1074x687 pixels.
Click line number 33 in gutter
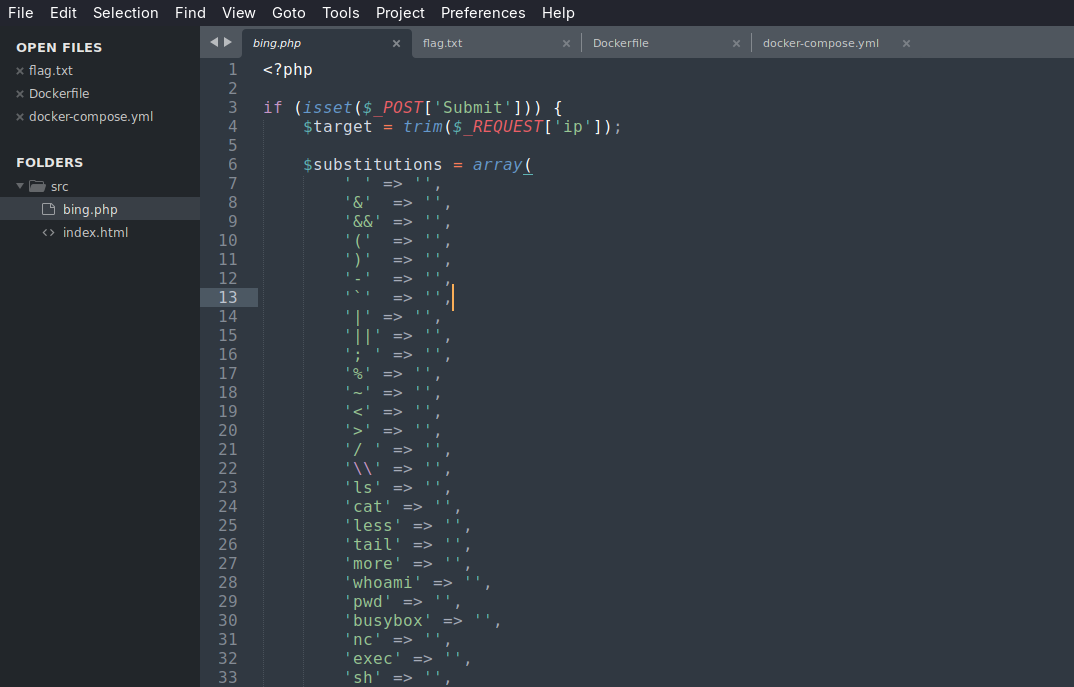click(x=228, y=677)
